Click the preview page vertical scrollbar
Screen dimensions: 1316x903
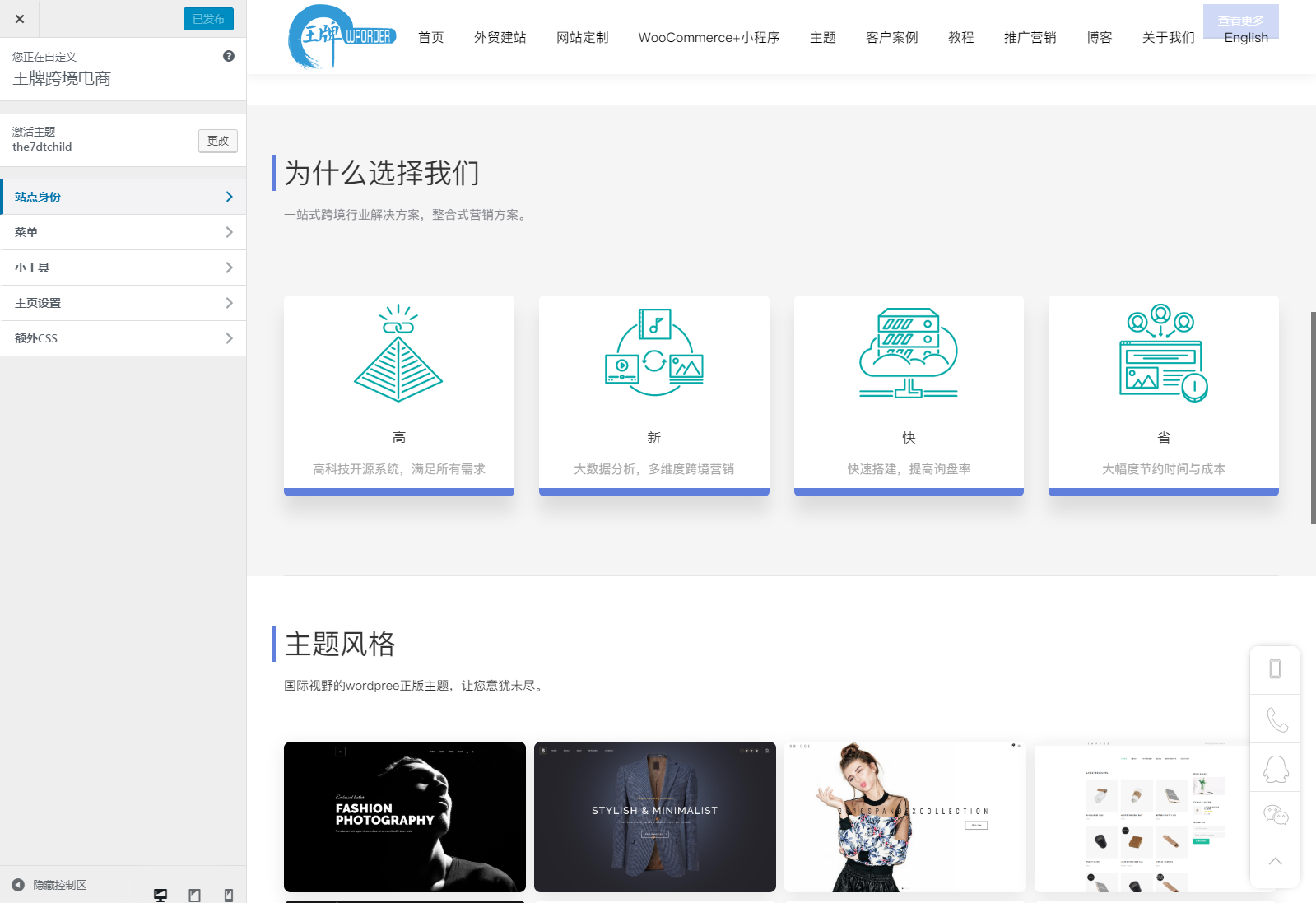tap(1313, 417)
